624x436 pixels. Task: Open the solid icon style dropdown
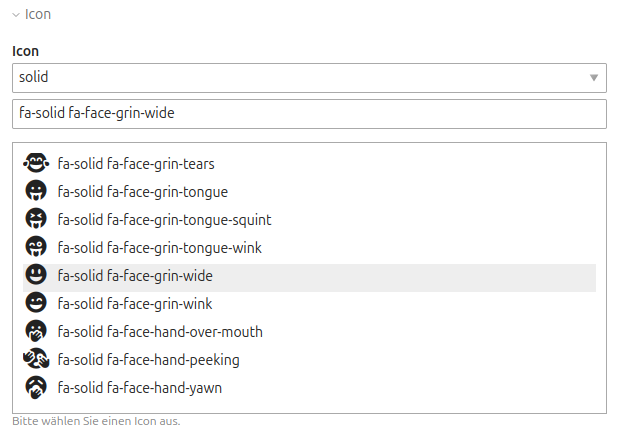[x=300, y=77]
